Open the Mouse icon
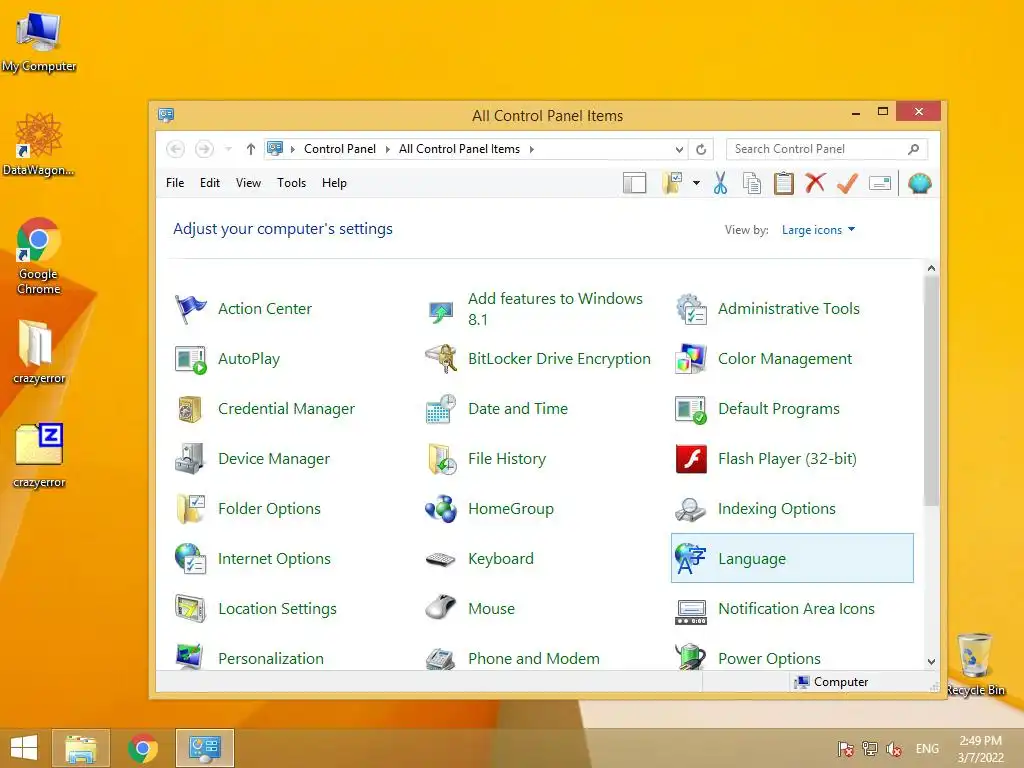The height and width of the screenshot is (768, 1024). click(x=441, y=608)
